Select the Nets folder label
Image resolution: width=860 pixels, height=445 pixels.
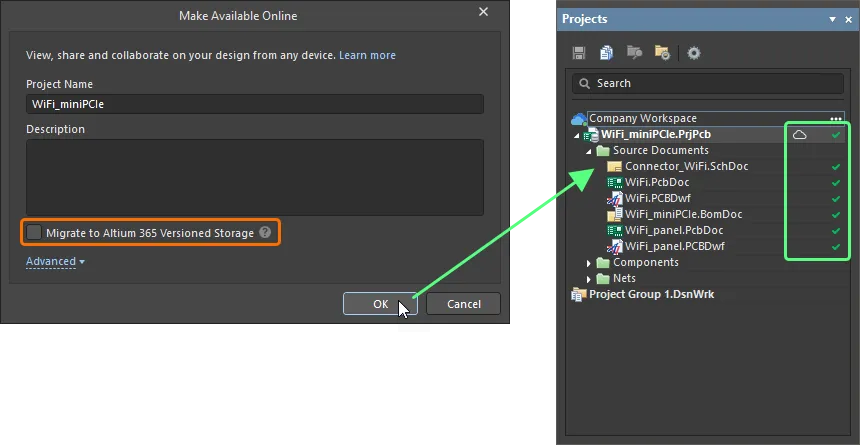[624, 278]
